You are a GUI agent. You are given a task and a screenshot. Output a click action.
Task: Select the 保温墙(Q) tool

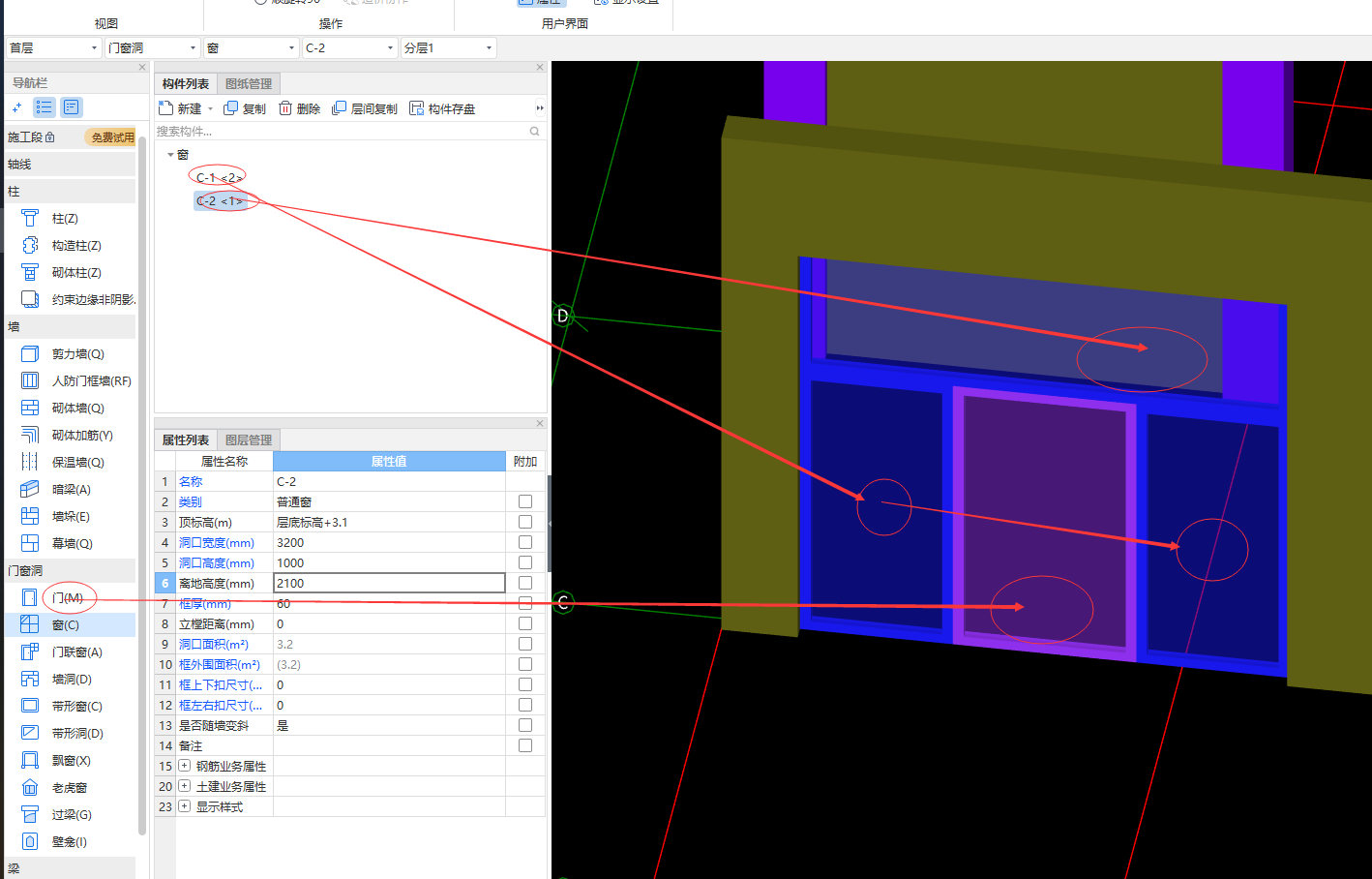pyautogui.click(x=77, y=463)
